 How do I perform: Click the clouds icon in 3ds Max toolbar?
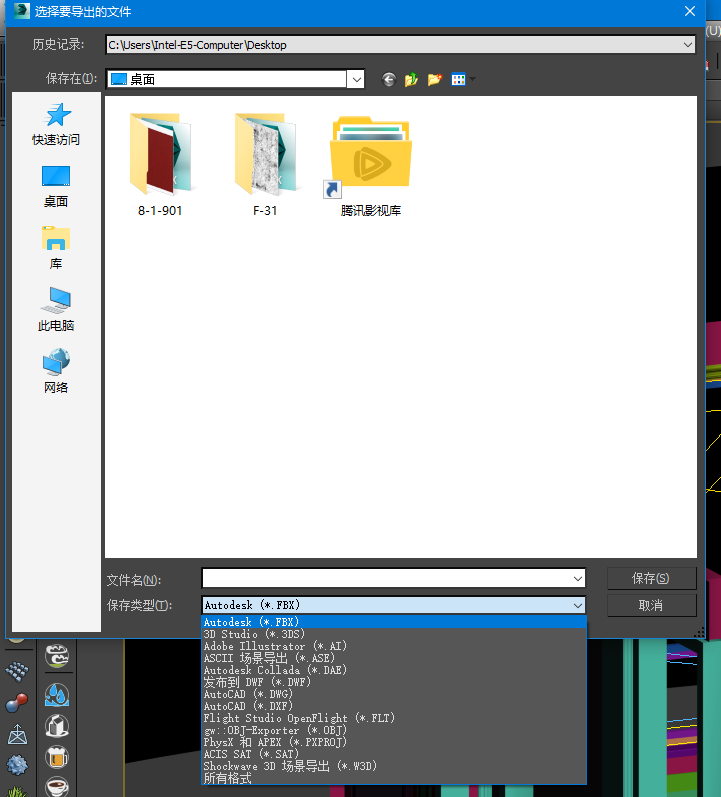57,655
